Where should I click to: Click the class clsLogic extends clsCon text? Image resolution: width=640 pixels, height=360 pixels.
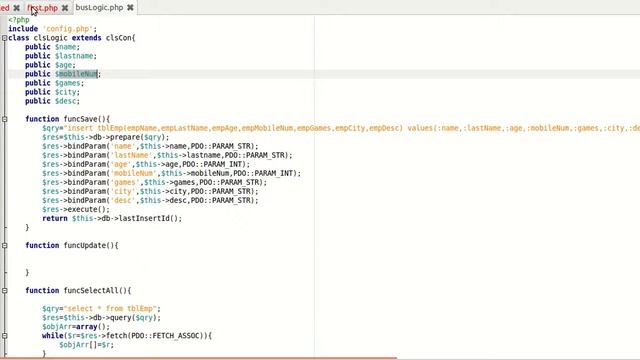72,38
